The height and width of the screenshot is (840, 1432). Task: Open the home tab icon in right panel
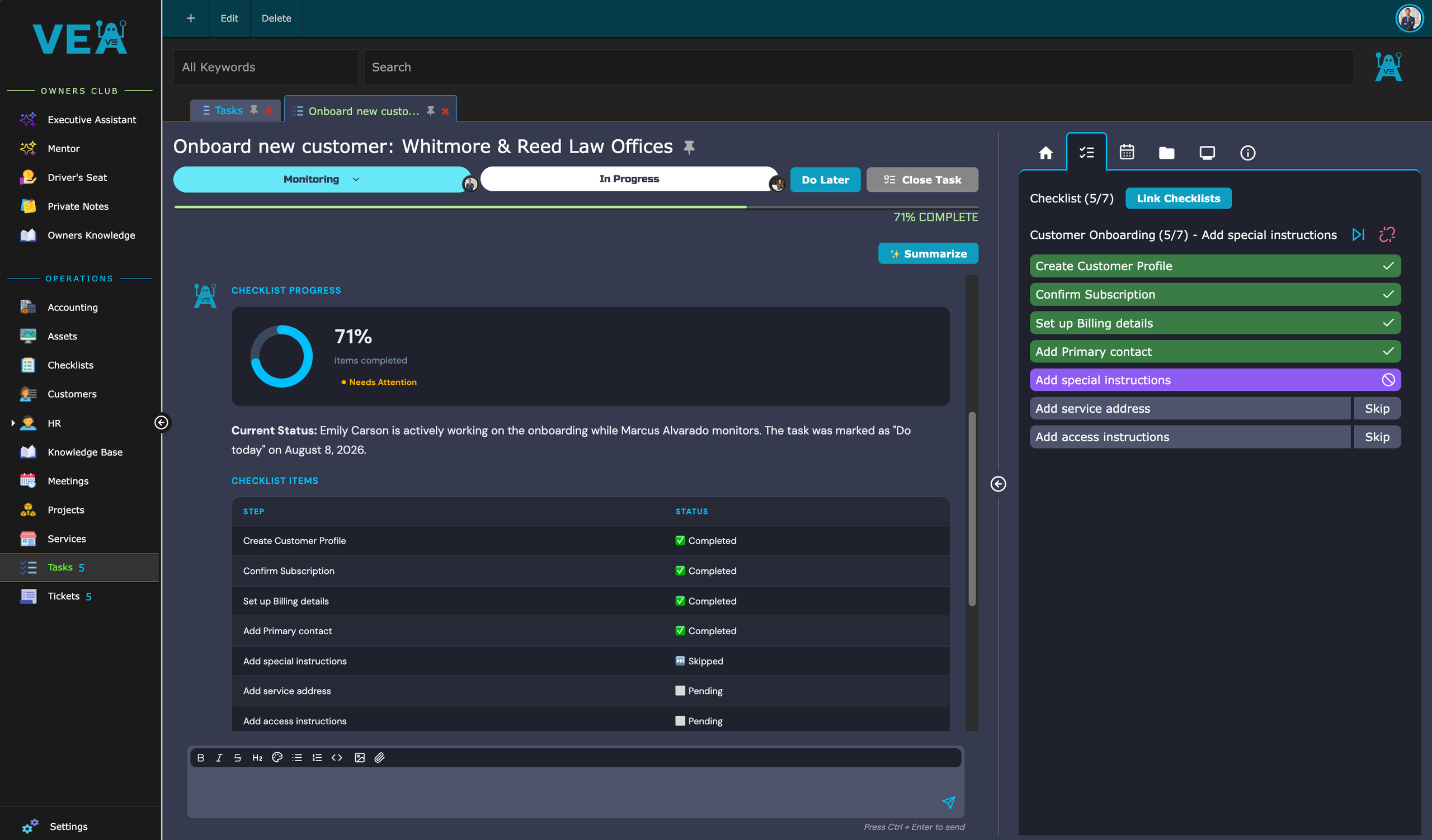[1045, 153]
